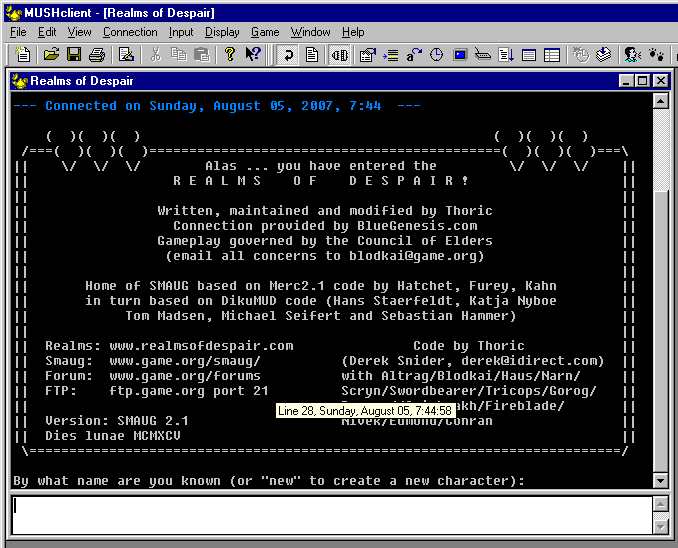Viewport: 678px width, 548px height.
Task: Click the New World toolbar icon
Action: pos(22,54)
